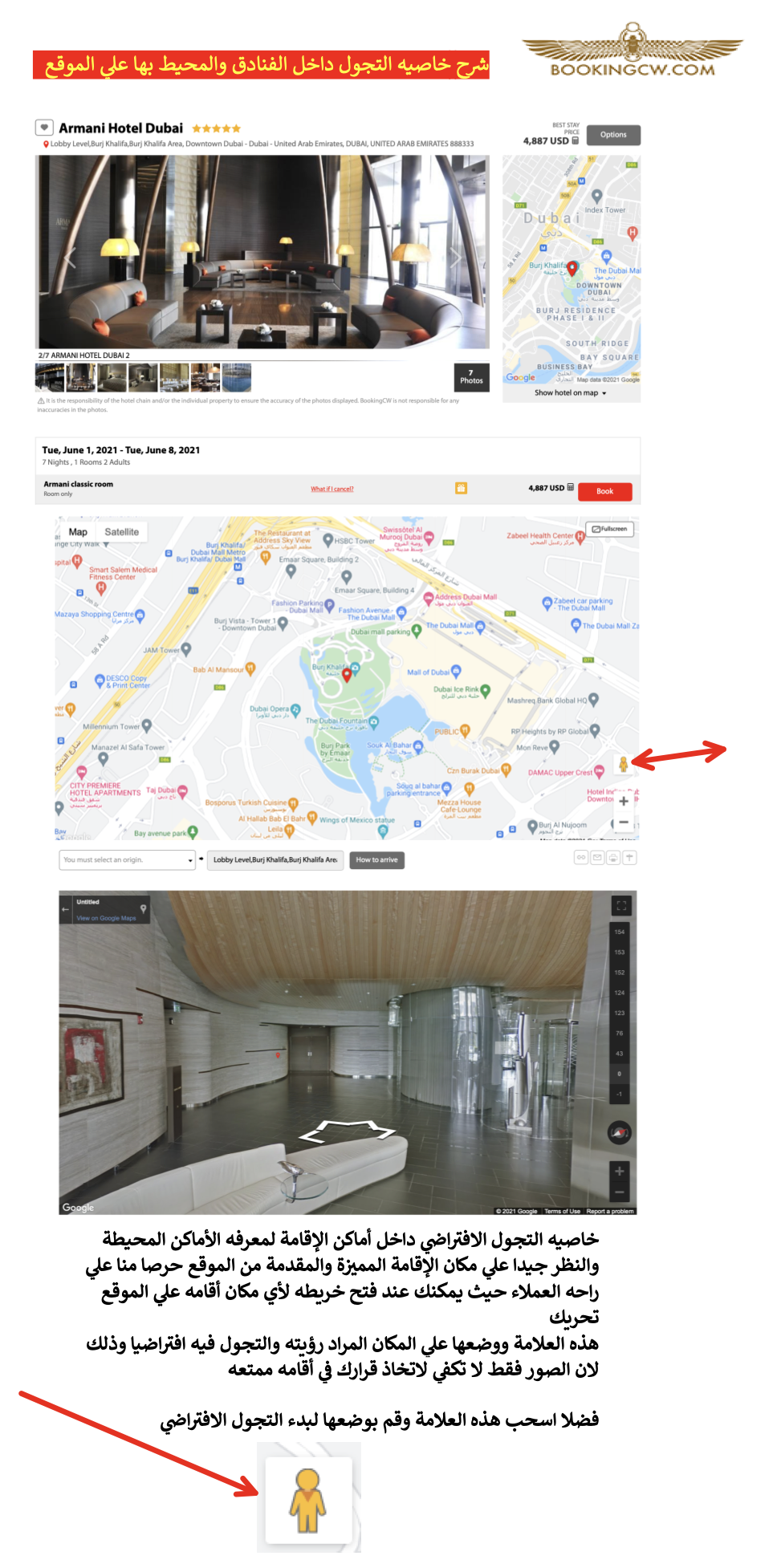The width and height of the screenshot is (777, 1568).
Task: Click the back arrow in street view panel
Action: (x=66, y=909)
